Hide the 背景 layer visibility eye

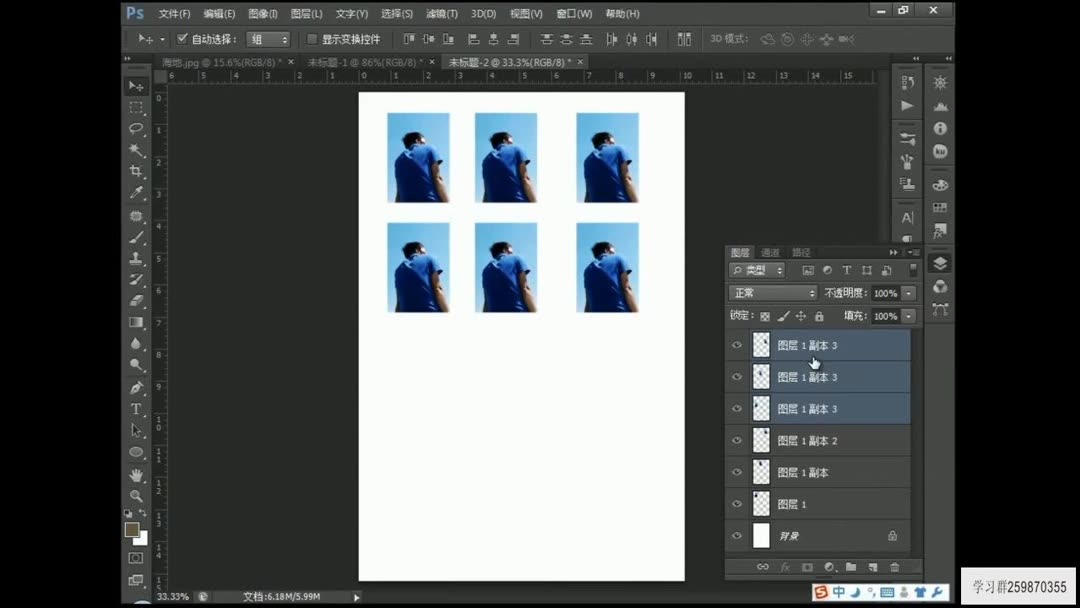pyautogui.click(x=737, y=536)
